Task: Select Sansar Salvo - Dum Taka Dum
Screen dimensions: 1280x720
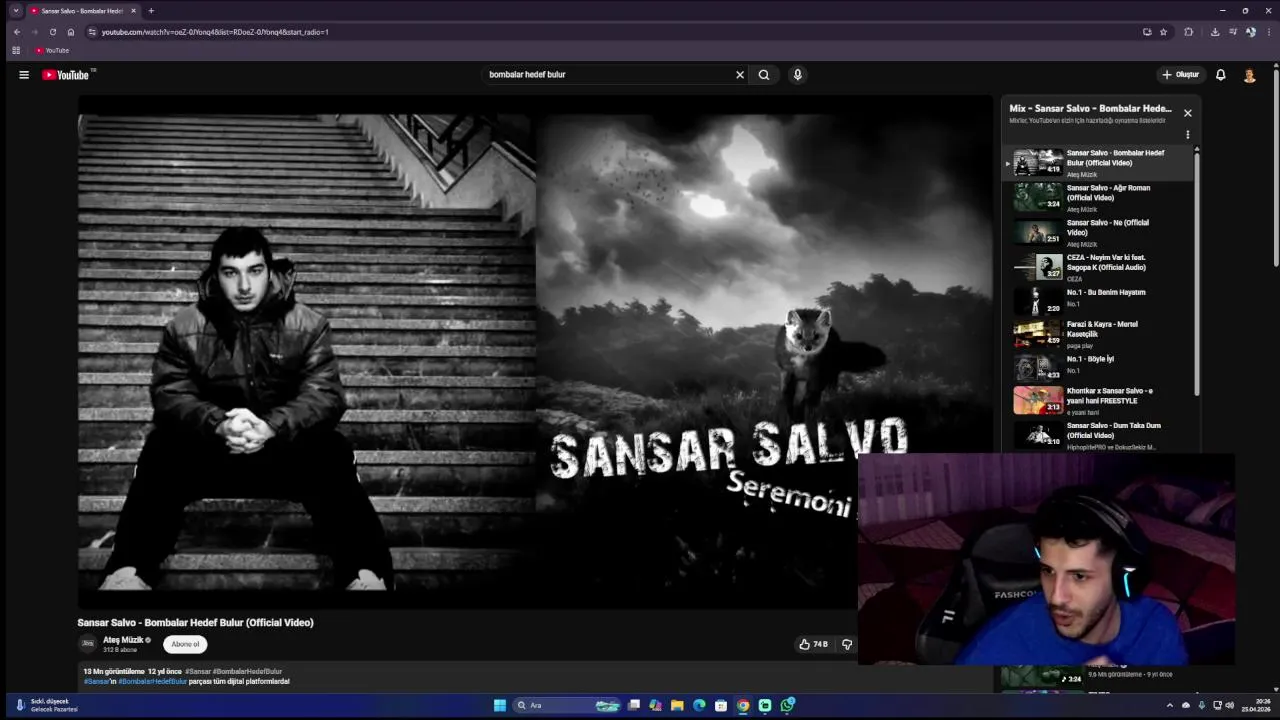Action: (x=1098, y=435)
